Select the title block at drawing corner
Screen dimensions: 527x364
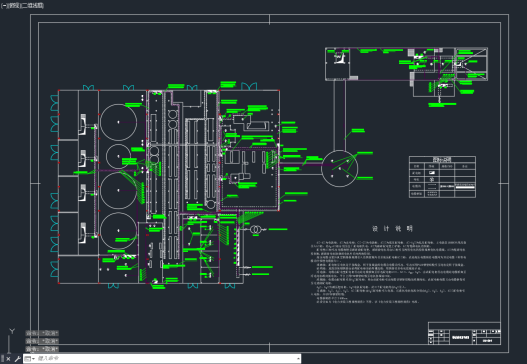pos(464,333)
